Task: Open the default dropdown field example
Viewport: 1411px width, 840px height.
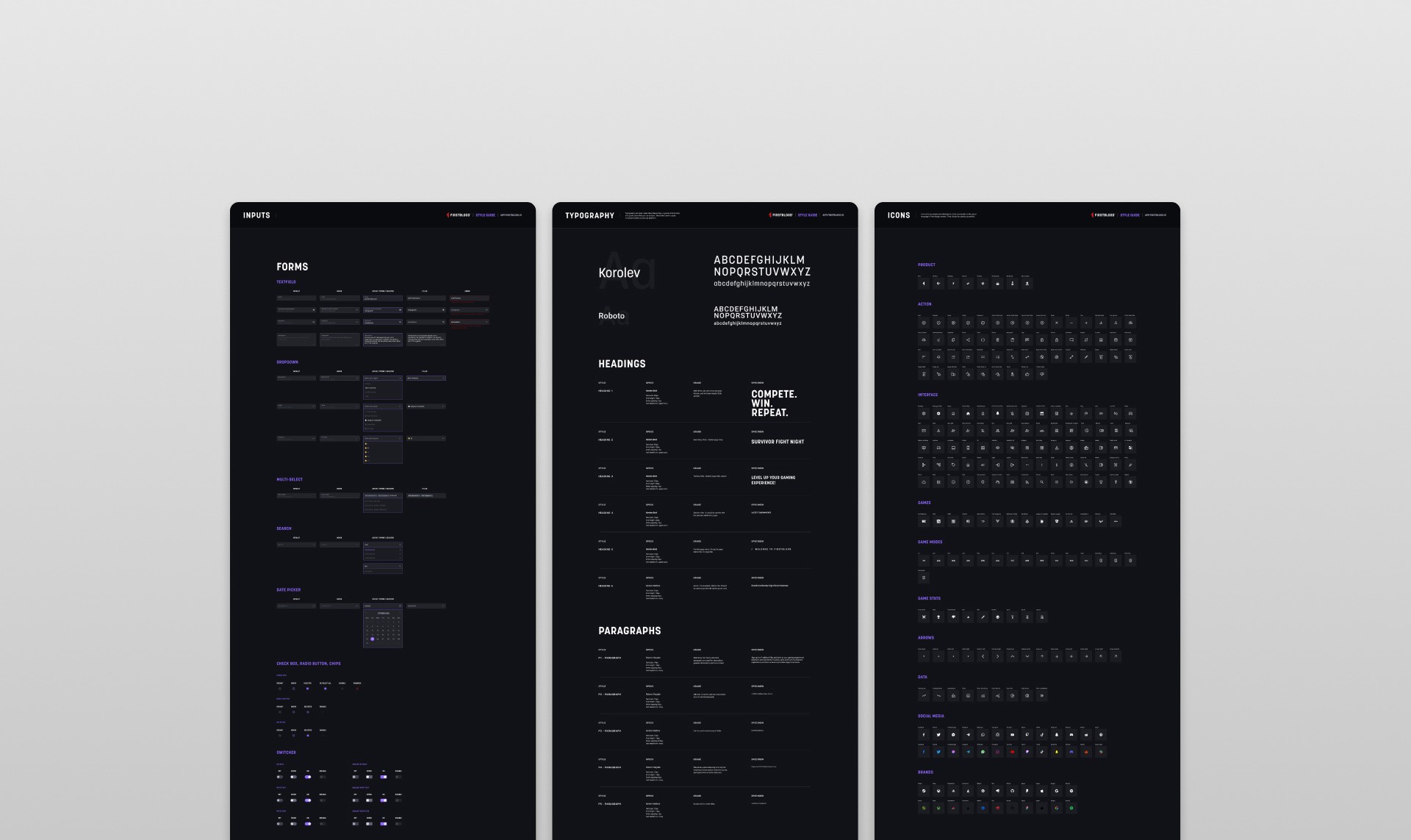Action: click(296, 378)
